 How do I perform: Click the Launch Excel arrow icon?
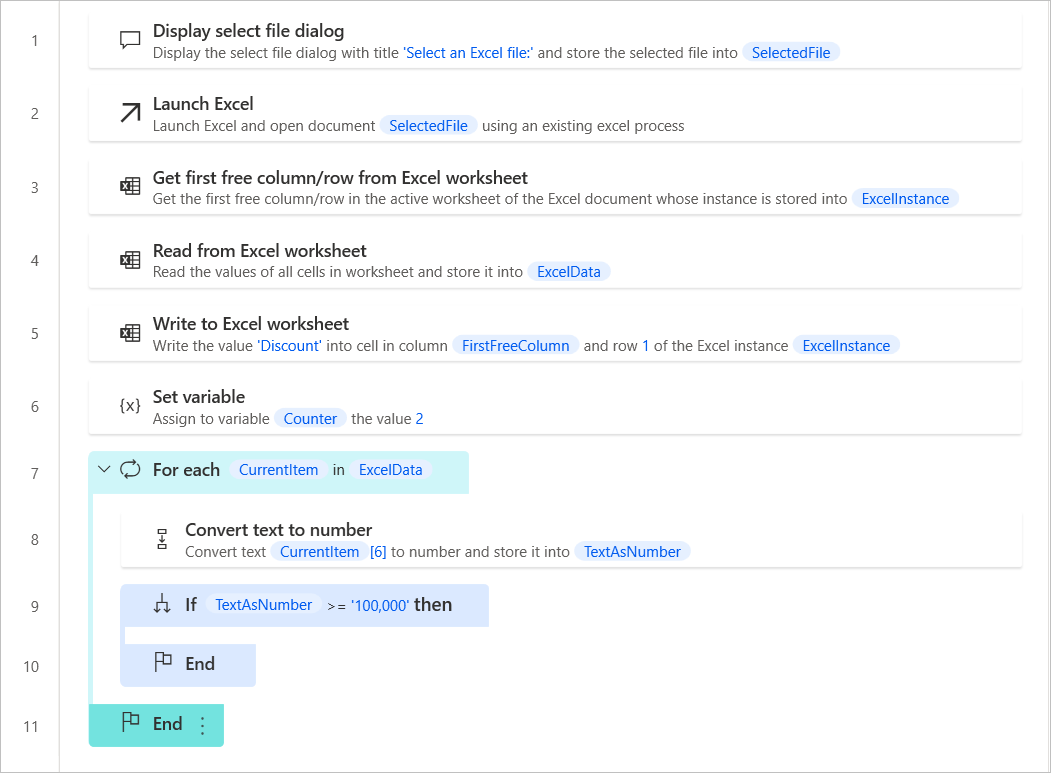pos(130,112)
